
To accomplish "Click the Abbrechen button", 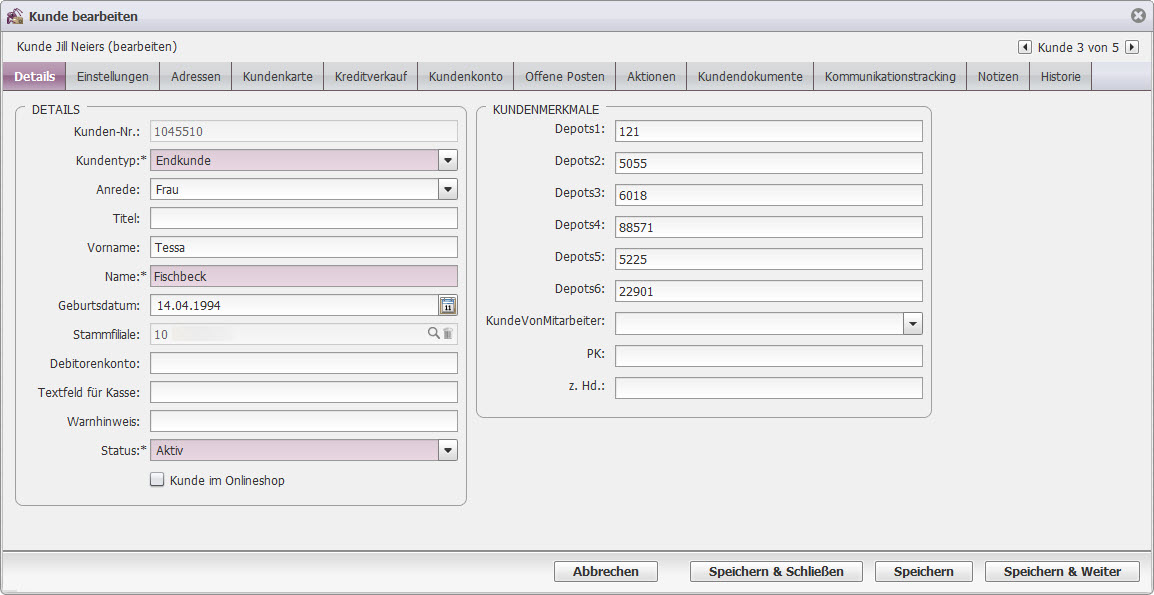I will 606,572.
